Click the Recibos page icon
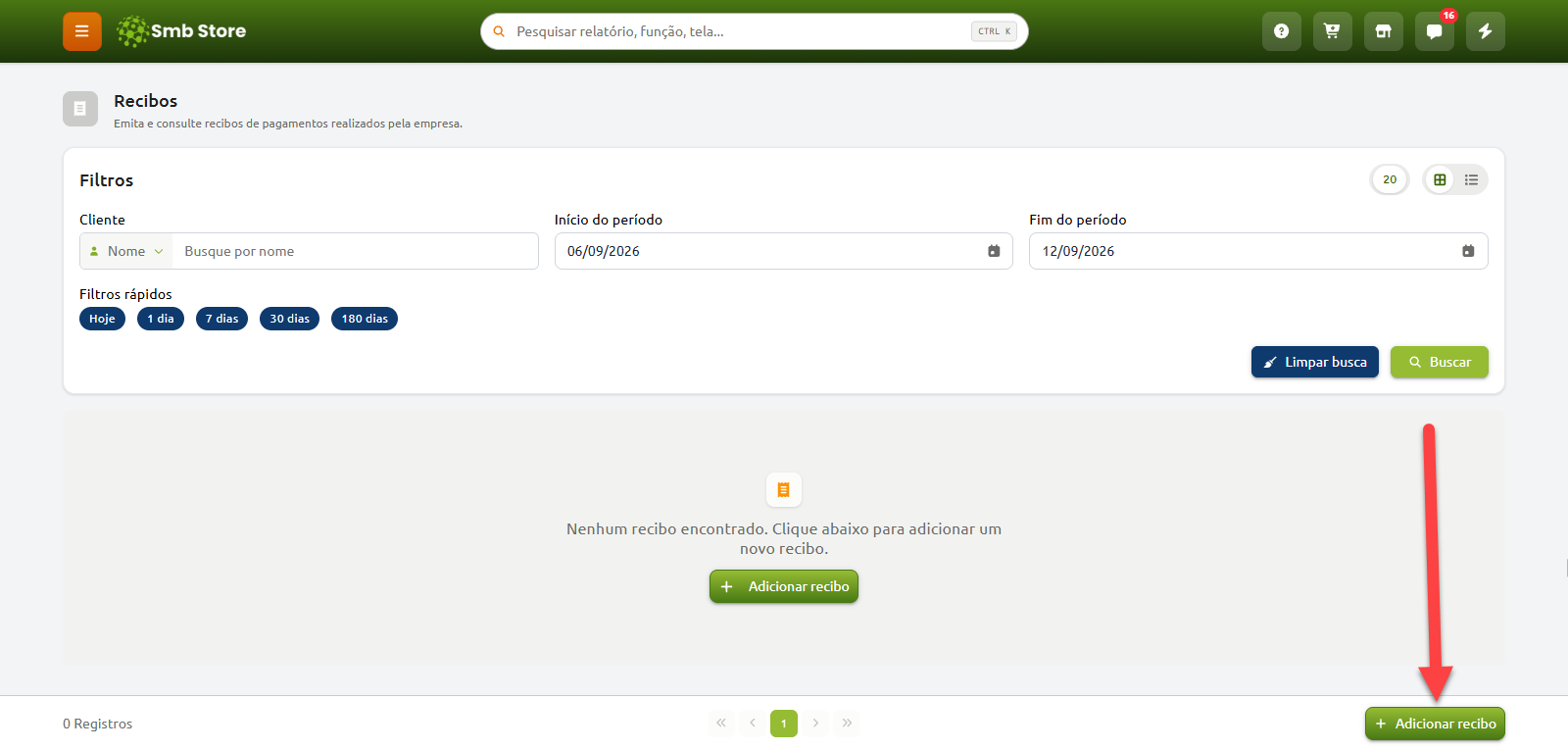 click(80, 109)
